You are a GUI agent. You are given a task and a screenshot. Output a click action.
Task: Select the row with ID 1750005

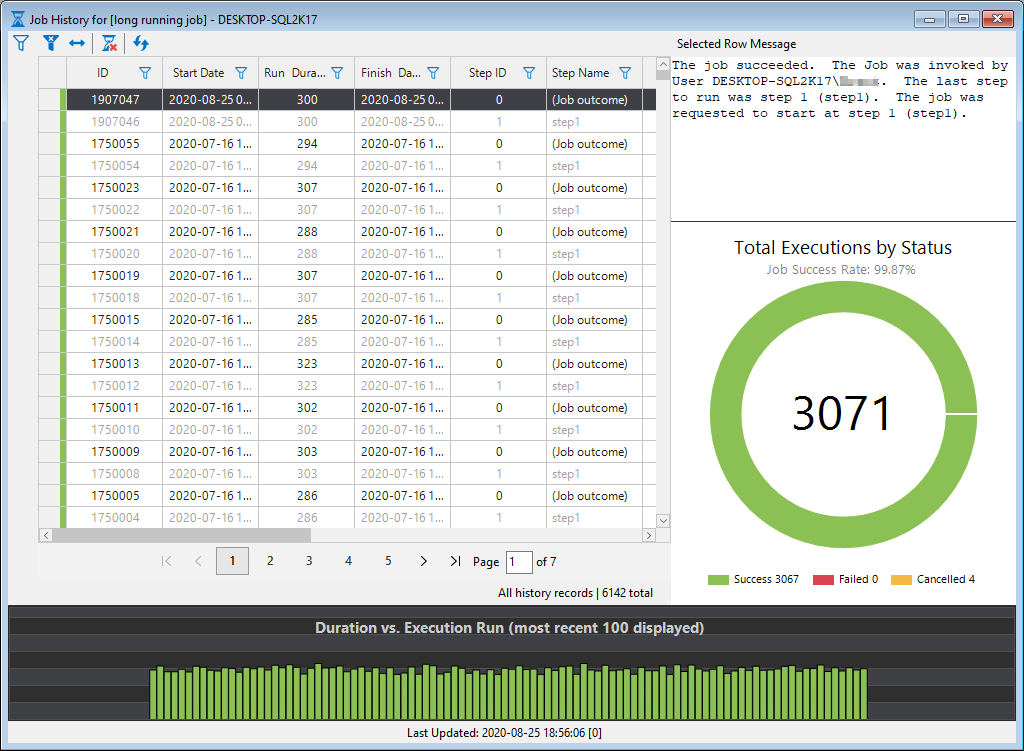[347, 496]
